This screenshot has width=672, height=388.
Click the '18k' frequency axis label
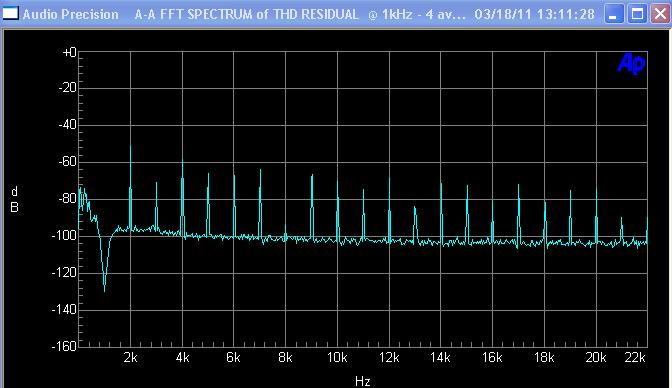point(544,358)
